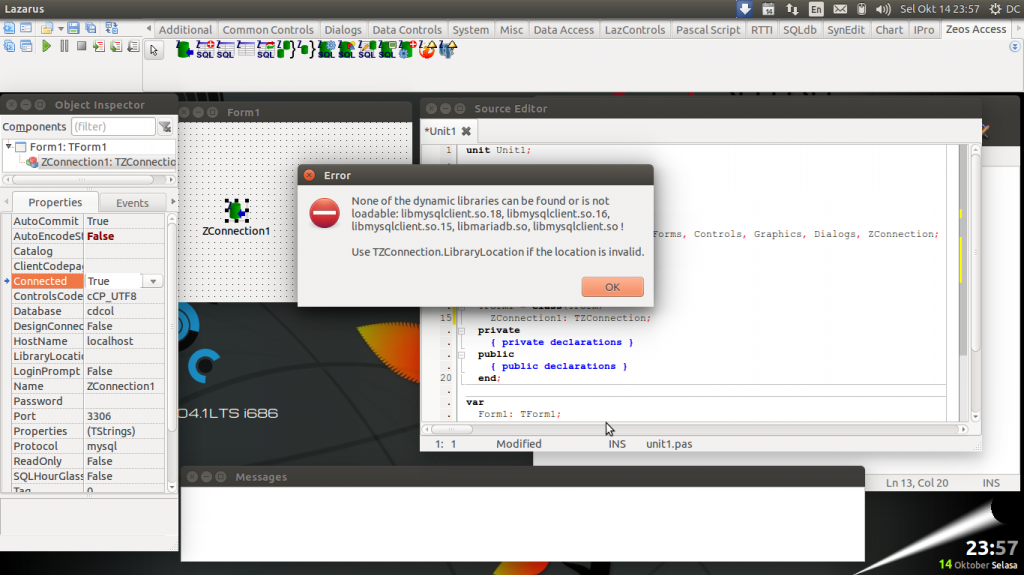
Task: Click the New Unit toolbar icon
Action: pos(9,28)
